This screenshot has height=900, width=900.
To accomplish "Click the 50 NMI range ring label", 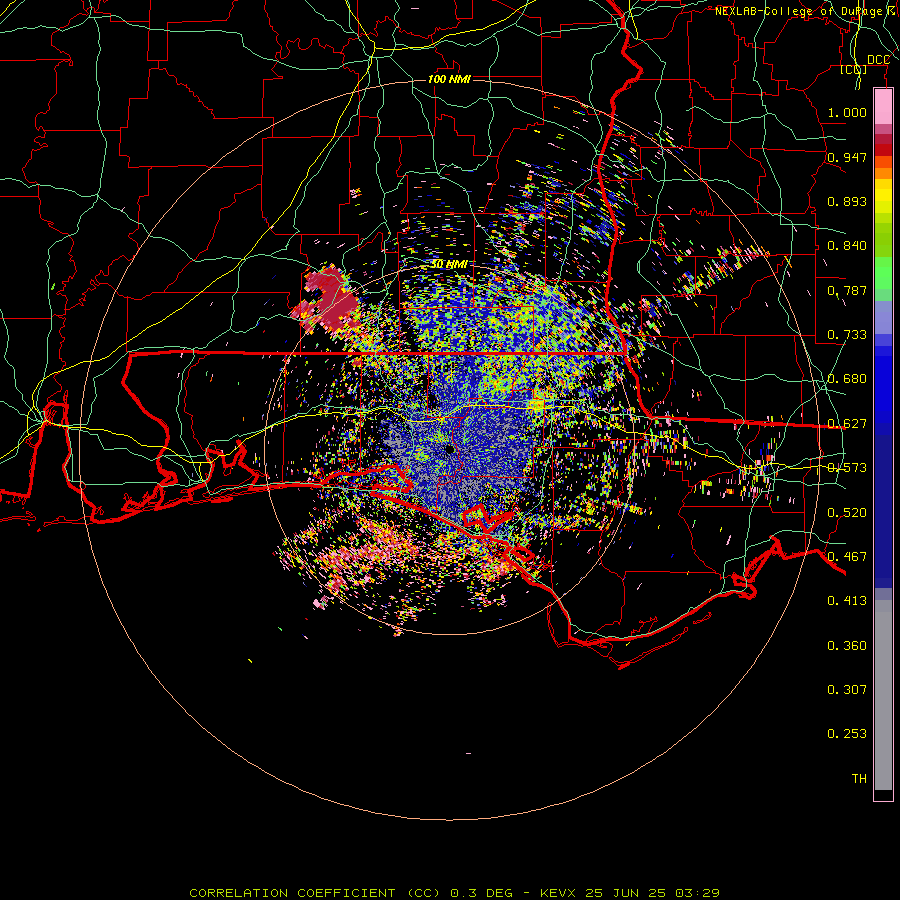I will pyautogui.click(x=449, y=264).
